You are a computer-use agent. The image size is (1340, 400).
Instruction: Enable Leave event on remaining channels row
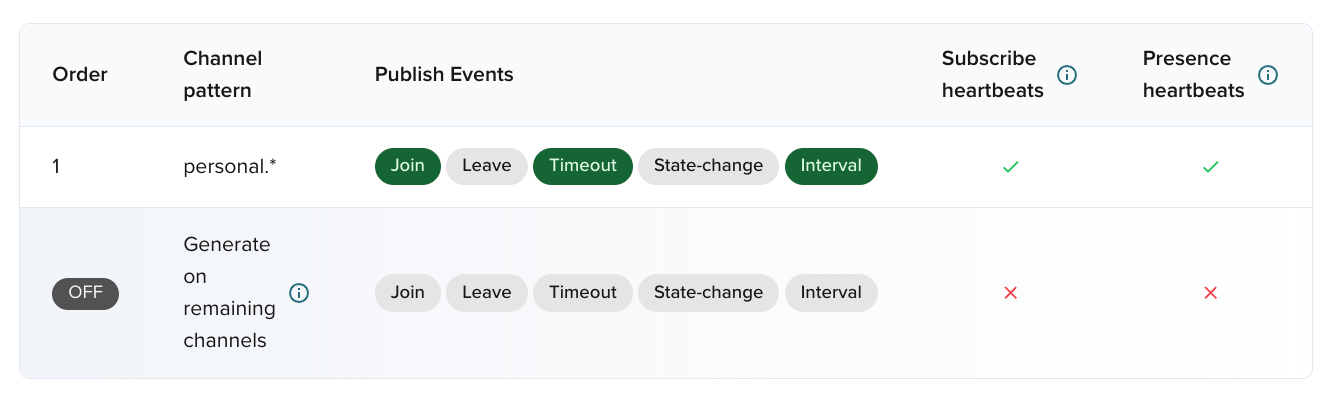[x=486, y=293]
